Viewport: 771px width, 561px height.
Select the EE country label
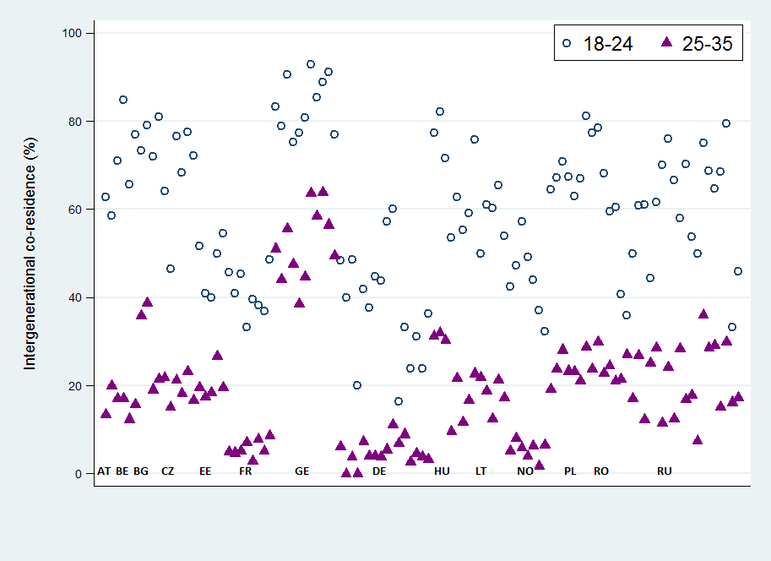tap(205, 471)
